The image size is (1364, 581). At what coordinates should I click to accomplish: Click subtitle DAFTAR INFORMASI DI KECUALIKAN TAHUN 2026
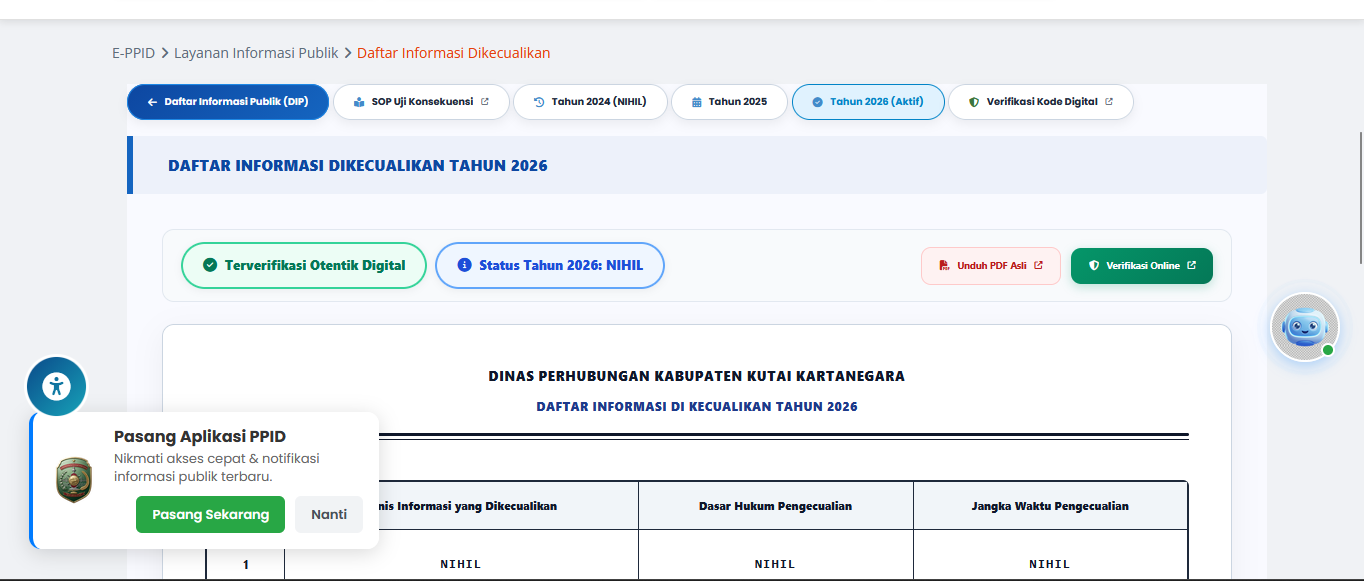697,407
